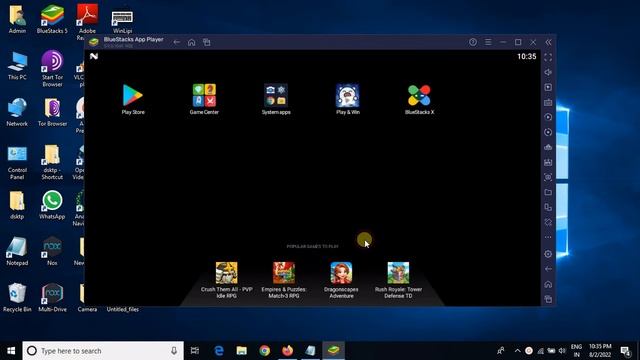
Task: Click the home icon in BlueStacks title bar
Action: click(191, 42)
